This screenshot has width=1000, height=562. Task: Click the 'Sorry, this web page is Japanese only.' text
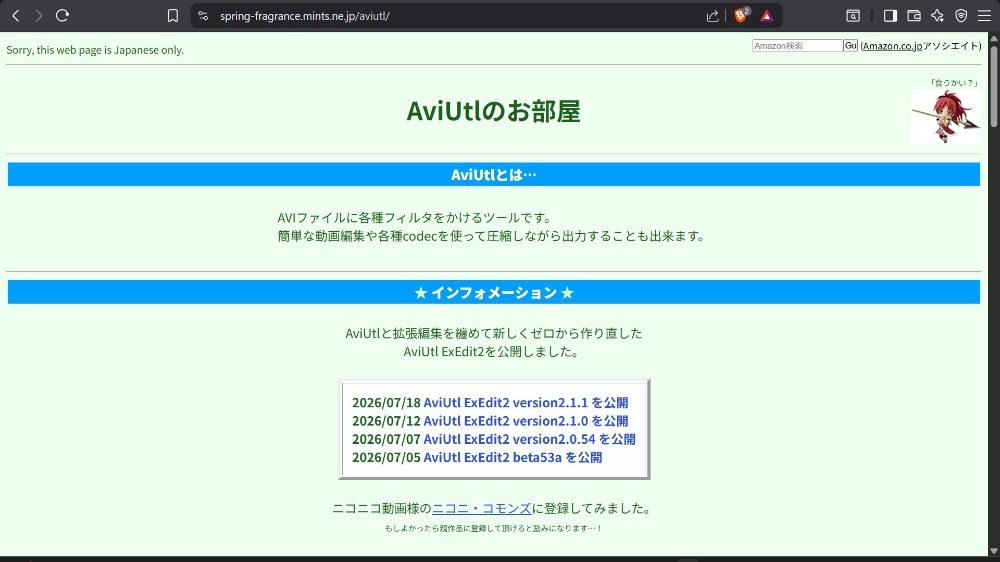[95, 50]
